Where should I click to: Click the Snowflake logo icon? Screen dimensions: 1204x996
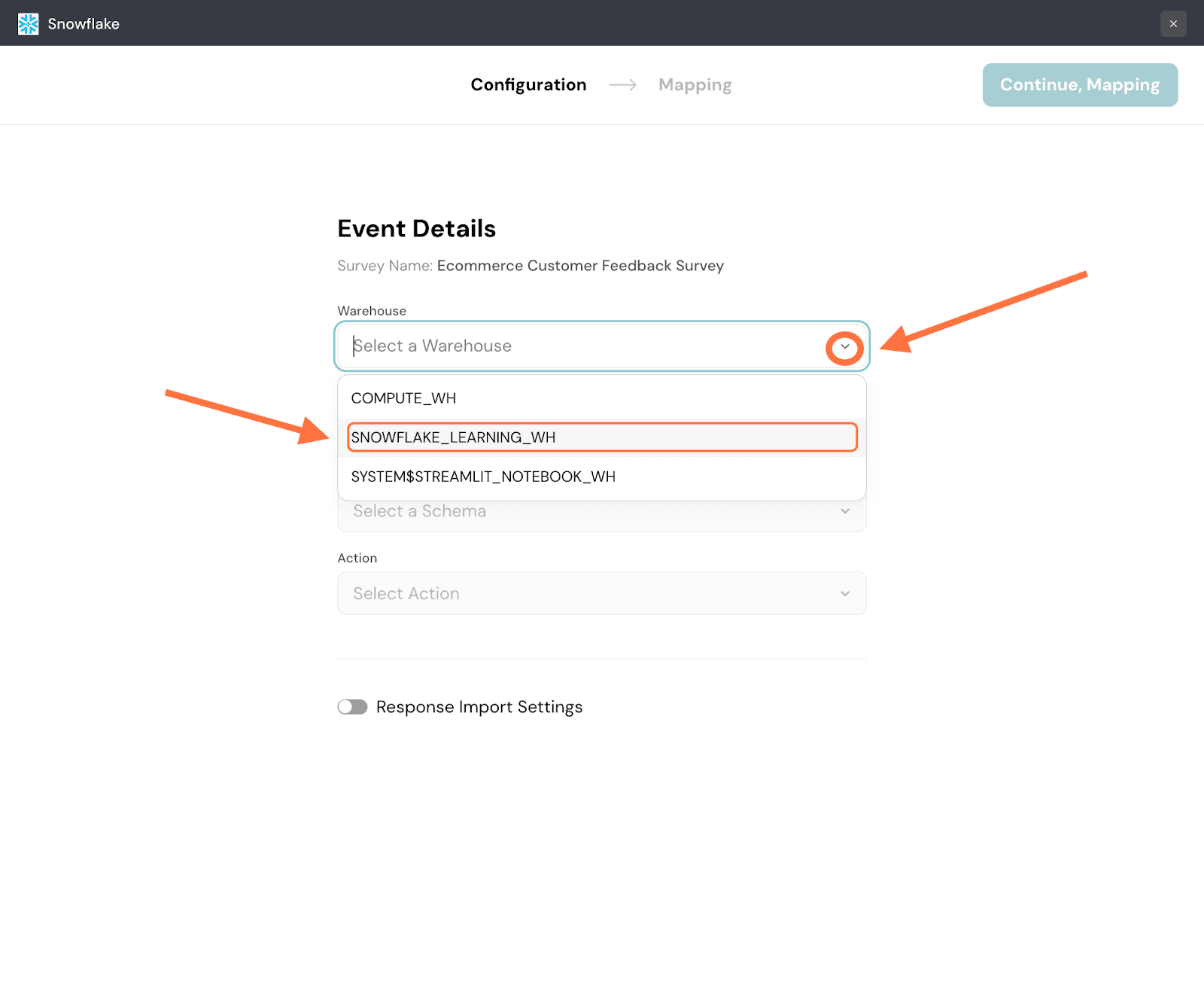[28, 24]
